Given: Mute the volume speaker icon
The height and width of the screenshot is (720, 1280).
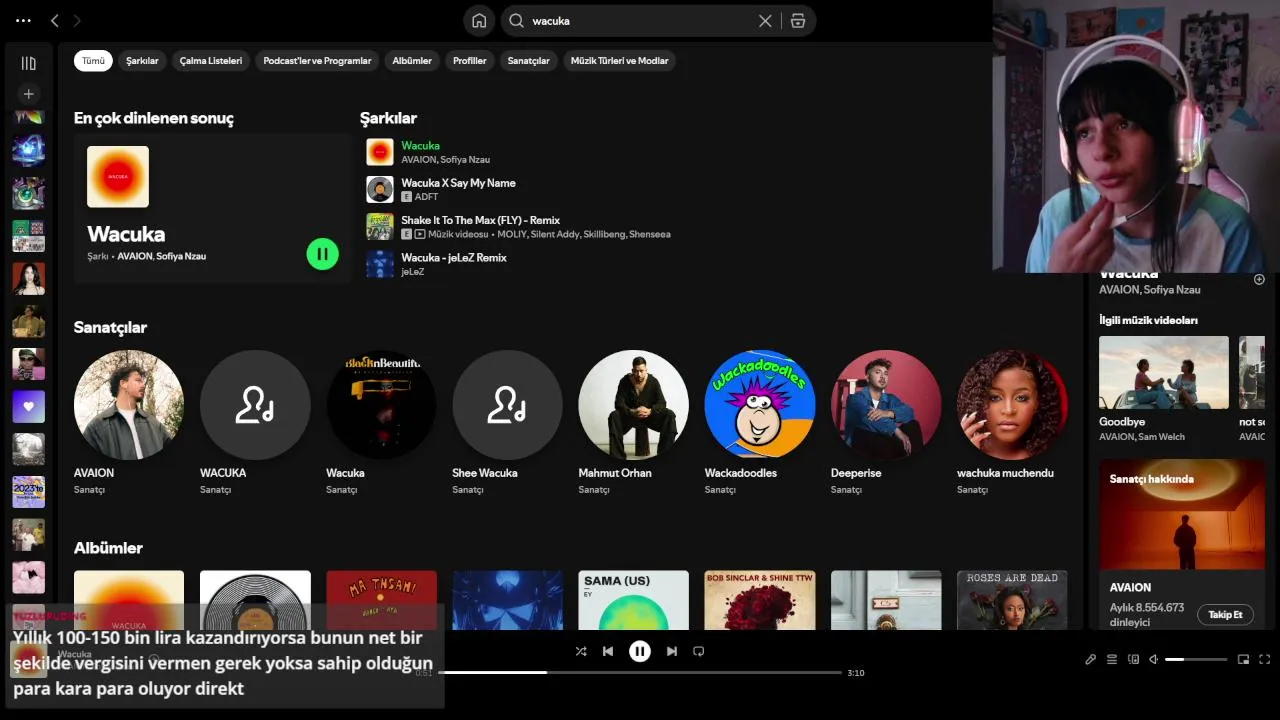Looking at the screenshot, I should coord(1154,659).
